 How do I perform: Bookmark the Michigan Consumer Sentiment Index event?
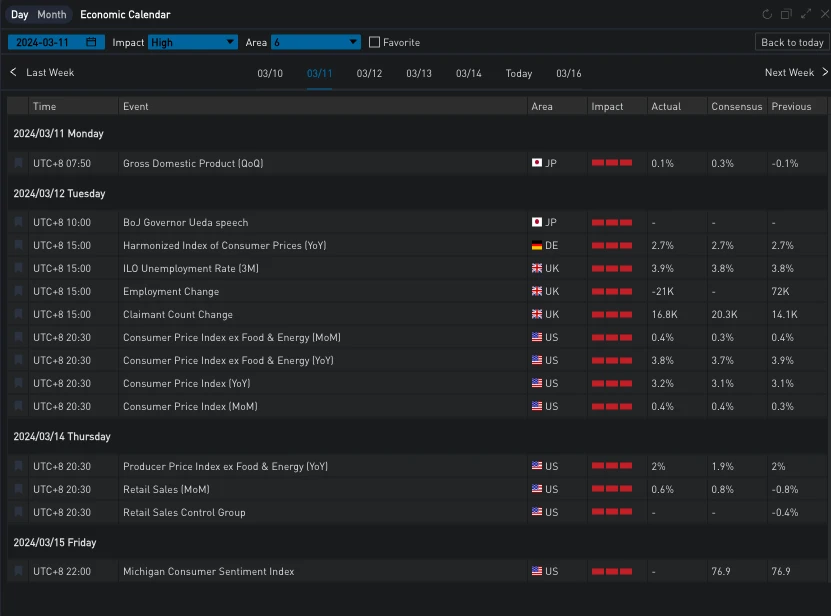point(18,571)
